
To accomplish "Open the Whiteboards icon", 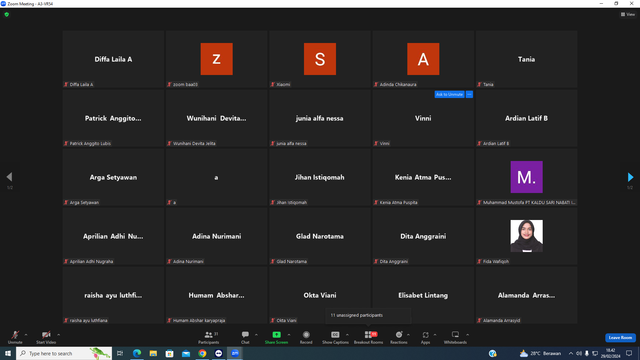I will tap(455, 337).
